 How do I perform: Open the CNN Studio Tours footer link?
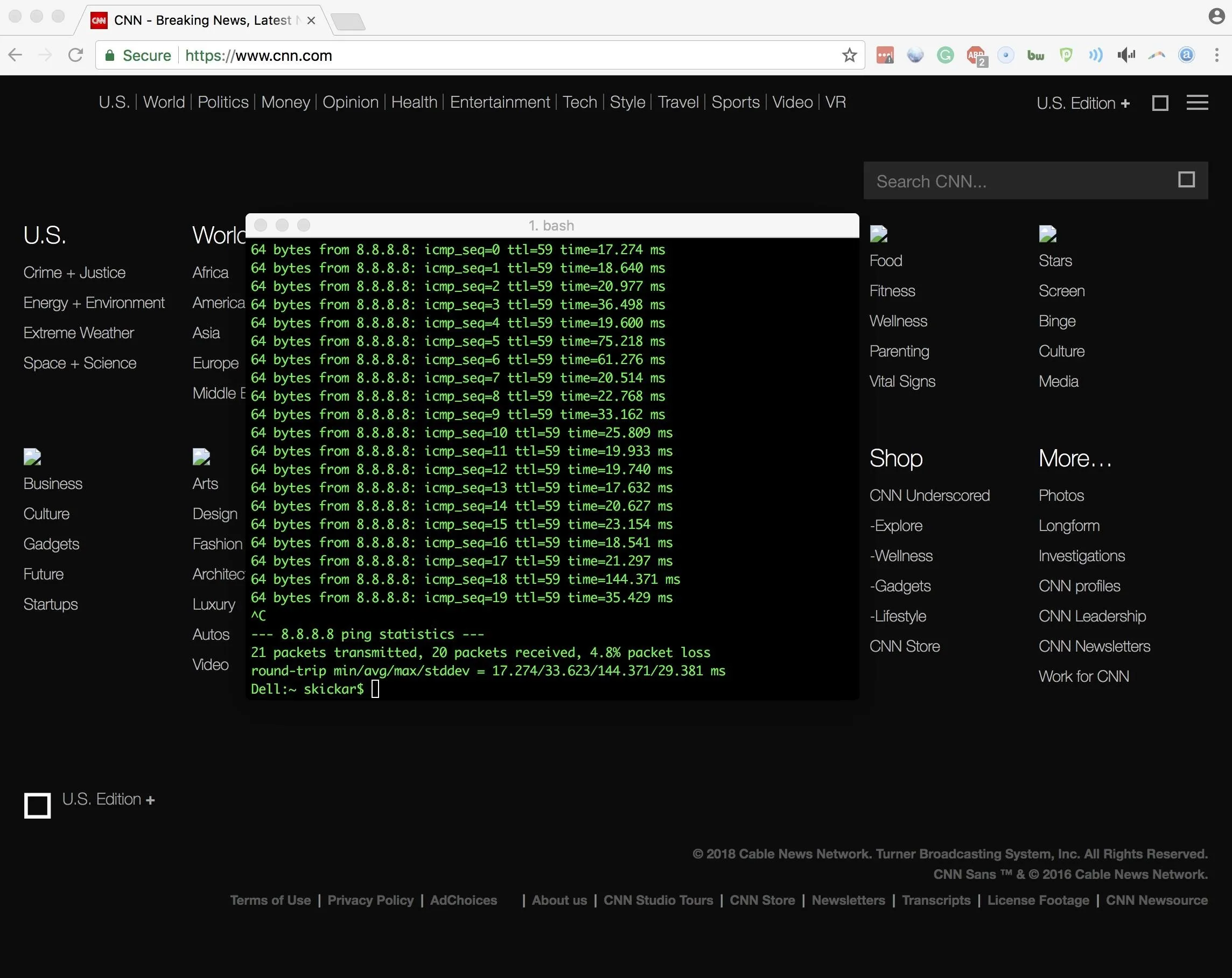tap(659, 900)
